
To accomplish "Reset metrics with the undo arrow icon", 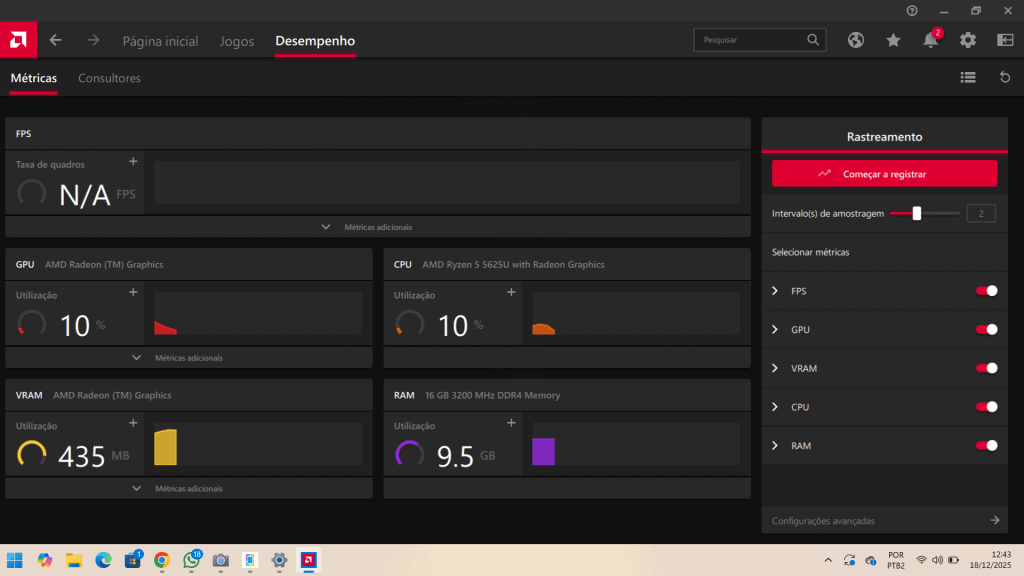I will click(1005, 77).
